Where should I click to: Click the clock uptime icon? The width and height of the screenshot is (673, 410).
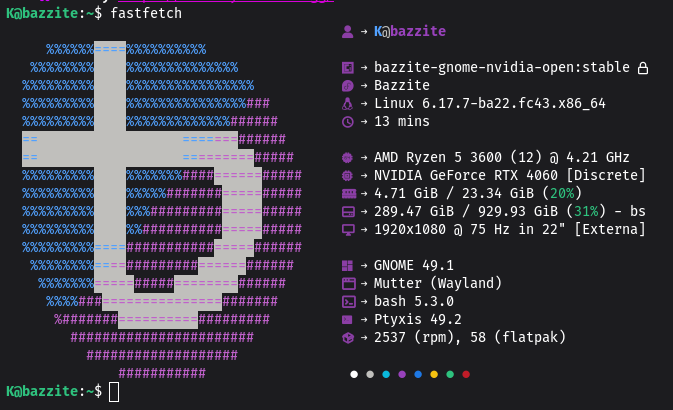point(348,122)
